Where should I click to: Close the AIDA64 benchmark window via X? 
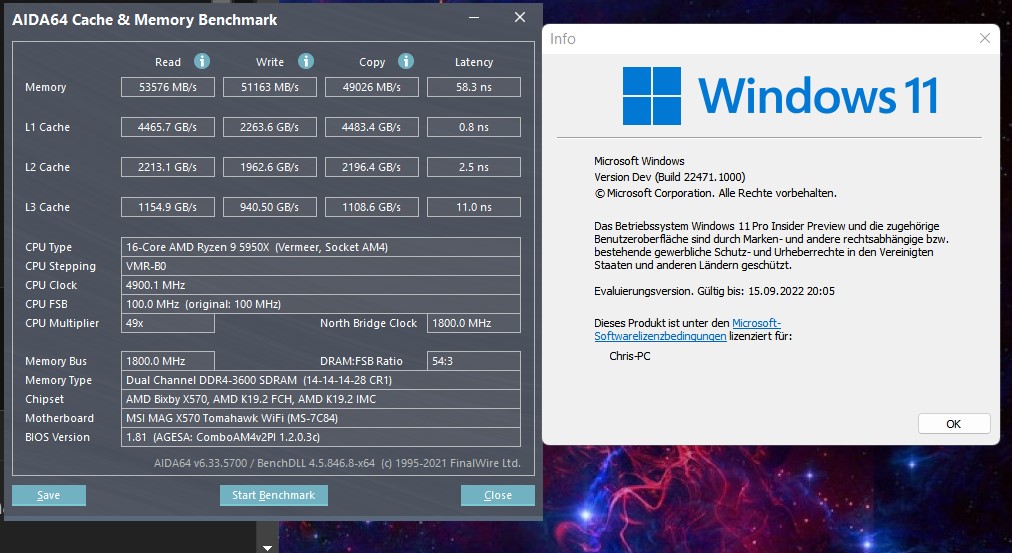point(520,17)
